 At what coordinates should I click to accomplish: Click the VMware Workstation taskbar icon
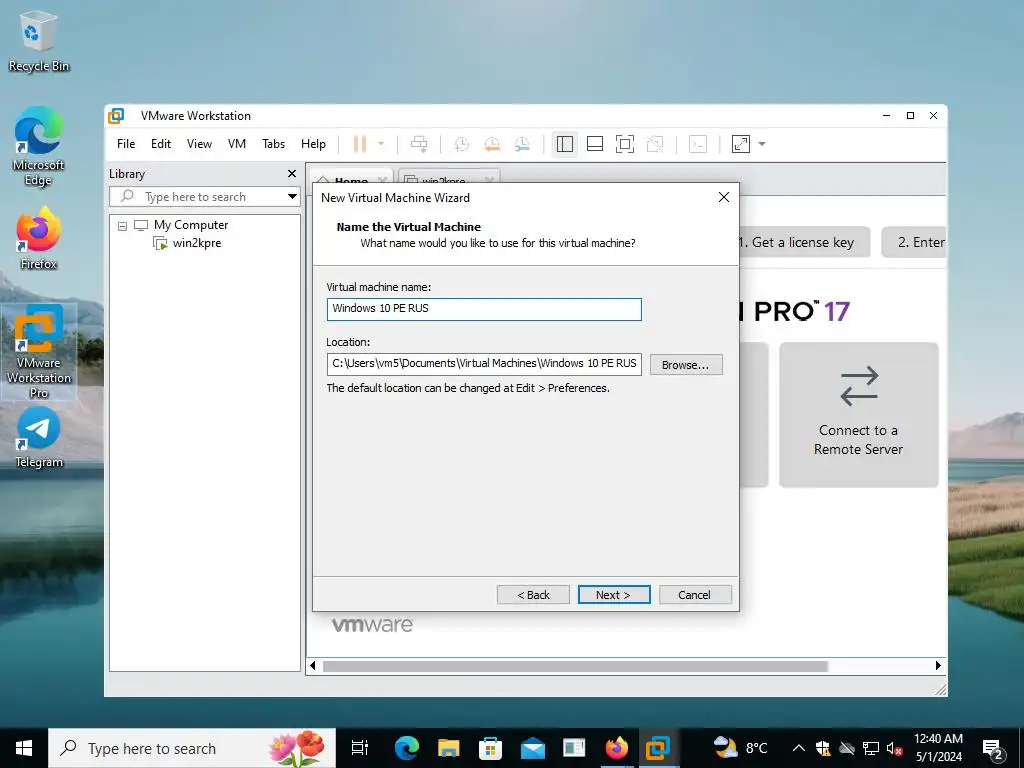point(658,748)
